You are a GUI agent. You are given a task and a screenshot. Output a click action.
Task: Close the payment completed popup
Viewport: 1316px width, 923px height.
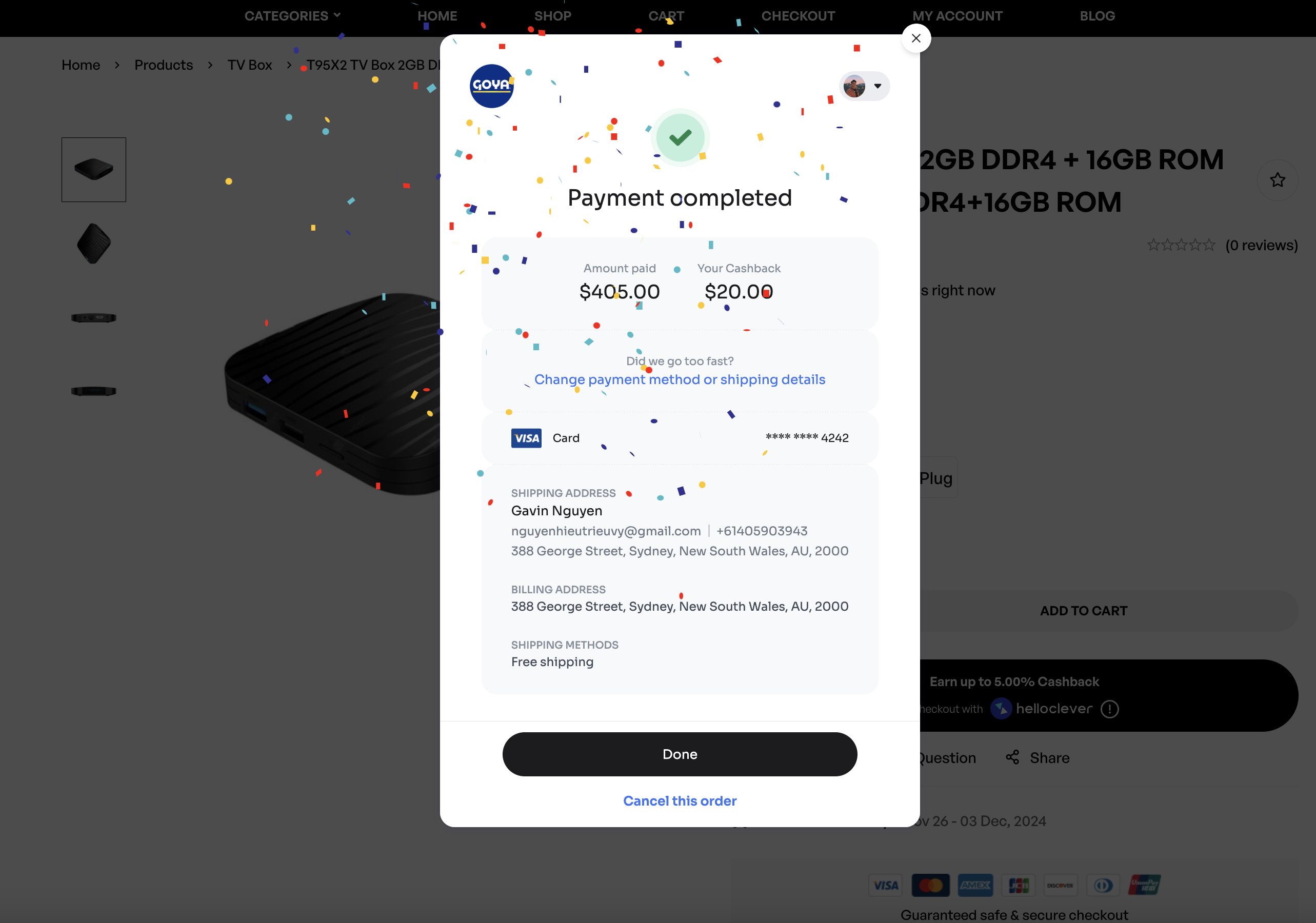pyautogui.click(x=916, y=38)
